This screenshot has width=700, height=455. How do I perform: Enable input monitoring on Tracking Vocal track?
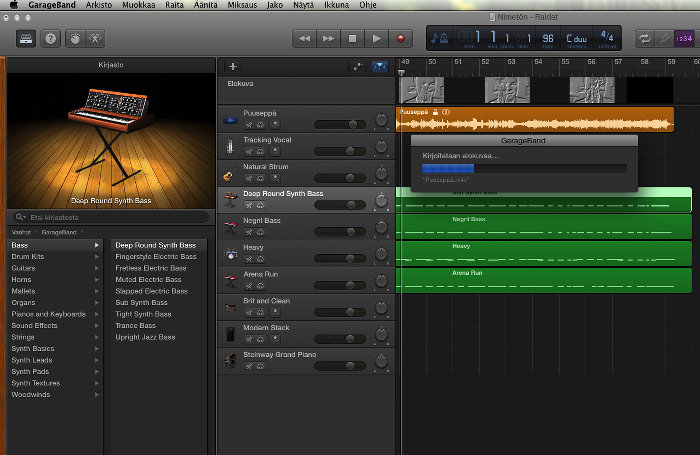point(275,152)
